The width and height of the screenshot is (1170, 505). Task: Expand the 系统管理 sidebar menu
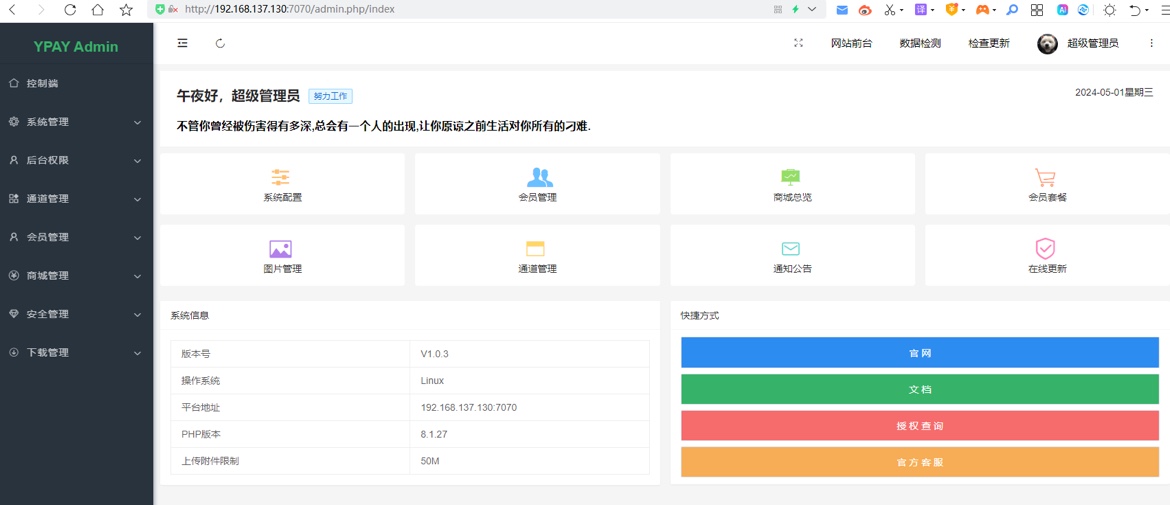(76, 122)
